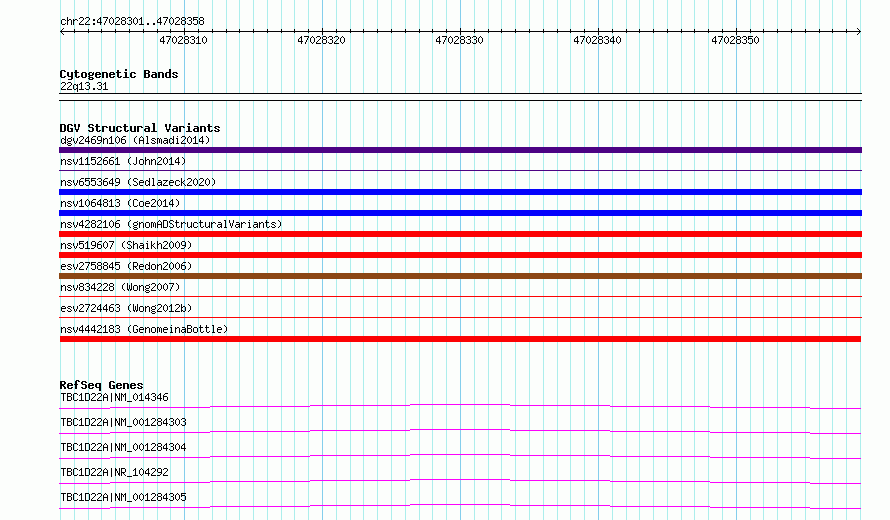Click the magenta intron line below NM_014346
This screenshot has height=520, width=890.
click(460, 405)
